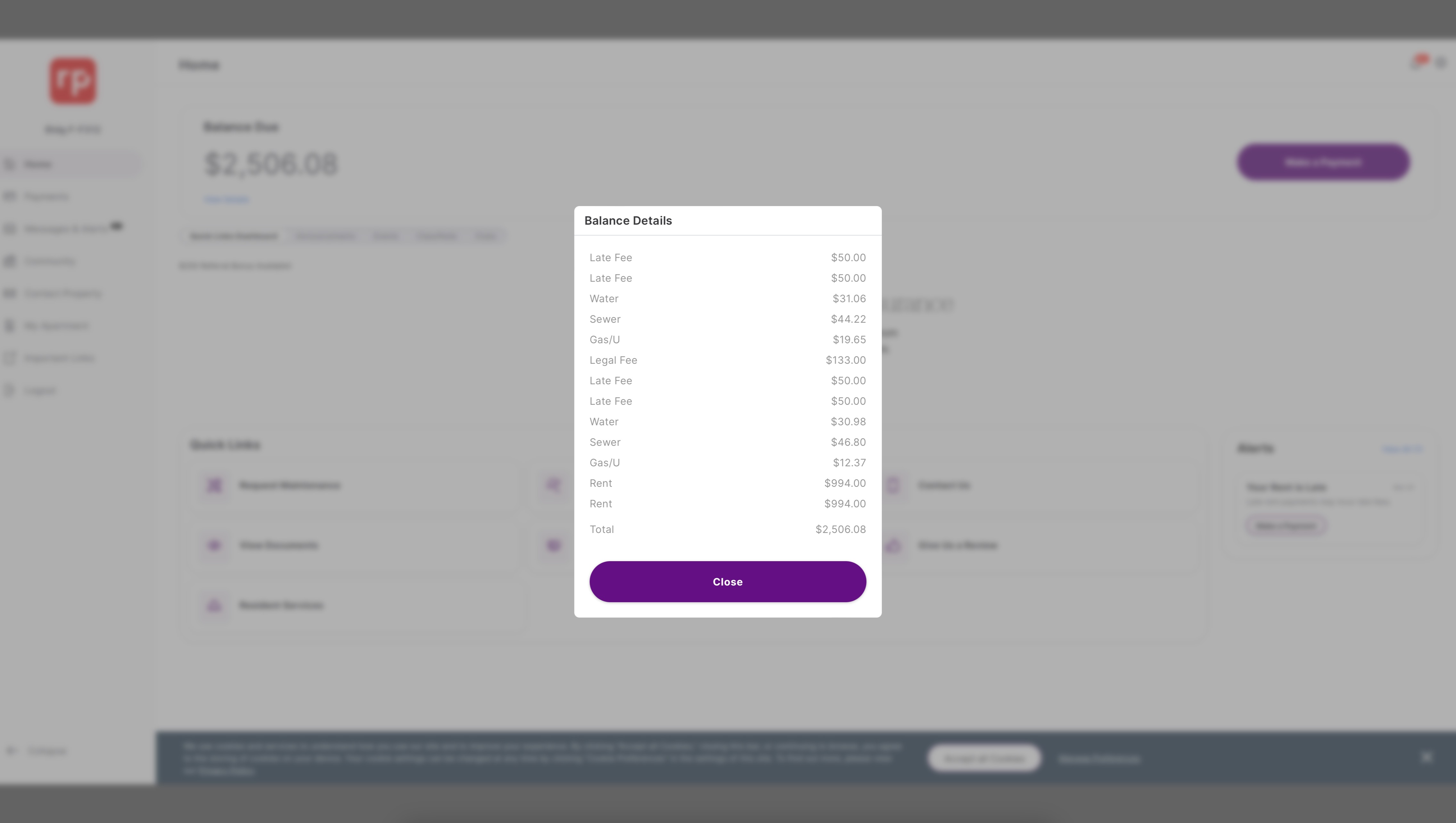Click the large purple Make a Payment button
The image size is (1456, 823).
coord(1323,162)
